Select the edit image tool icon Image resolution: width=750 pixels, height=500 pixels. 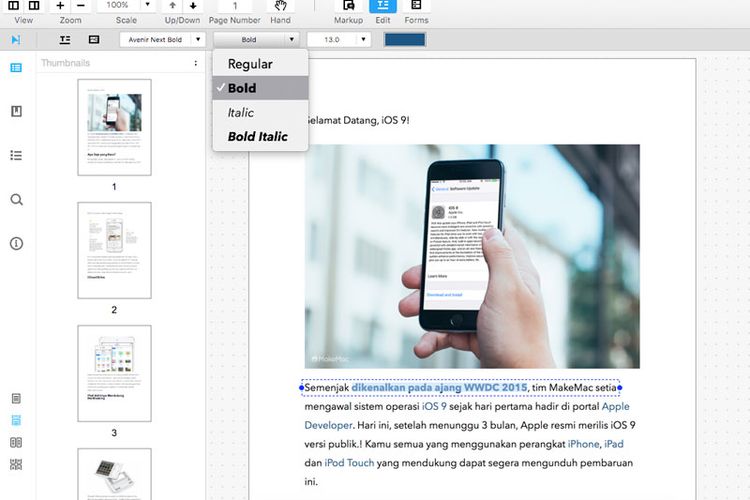pyautogui.click(x=94, y=40)
